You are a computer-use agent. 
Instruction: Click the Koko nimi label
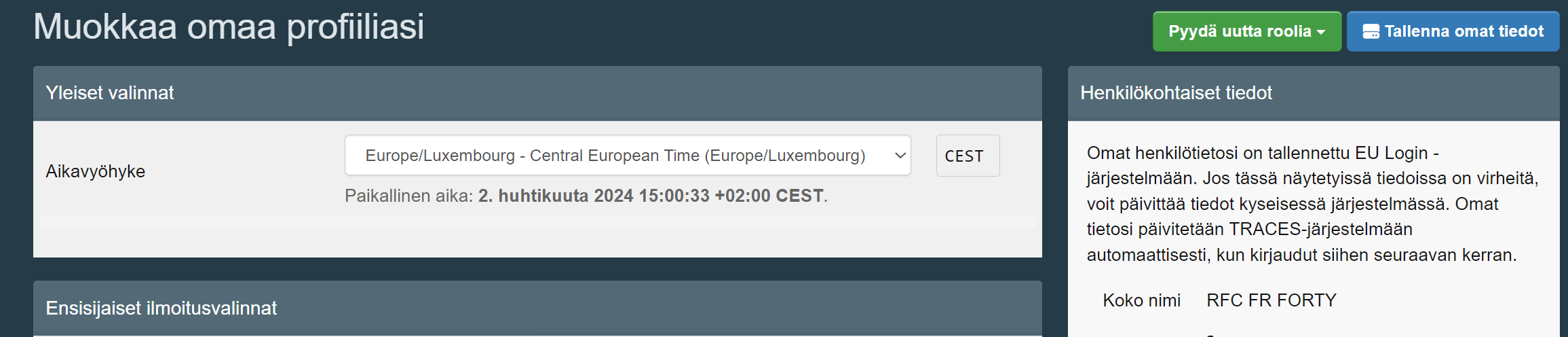point(1142,300)
